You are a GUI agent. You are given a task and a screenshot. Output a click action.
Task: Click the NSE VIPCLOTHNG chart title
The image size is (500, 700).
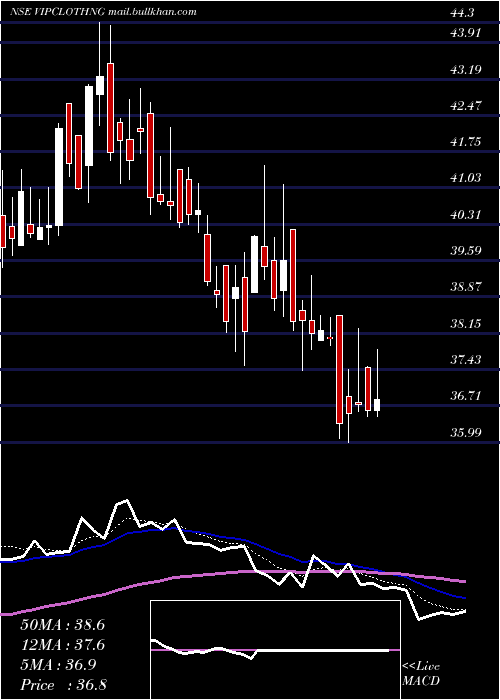coord(104,12)
